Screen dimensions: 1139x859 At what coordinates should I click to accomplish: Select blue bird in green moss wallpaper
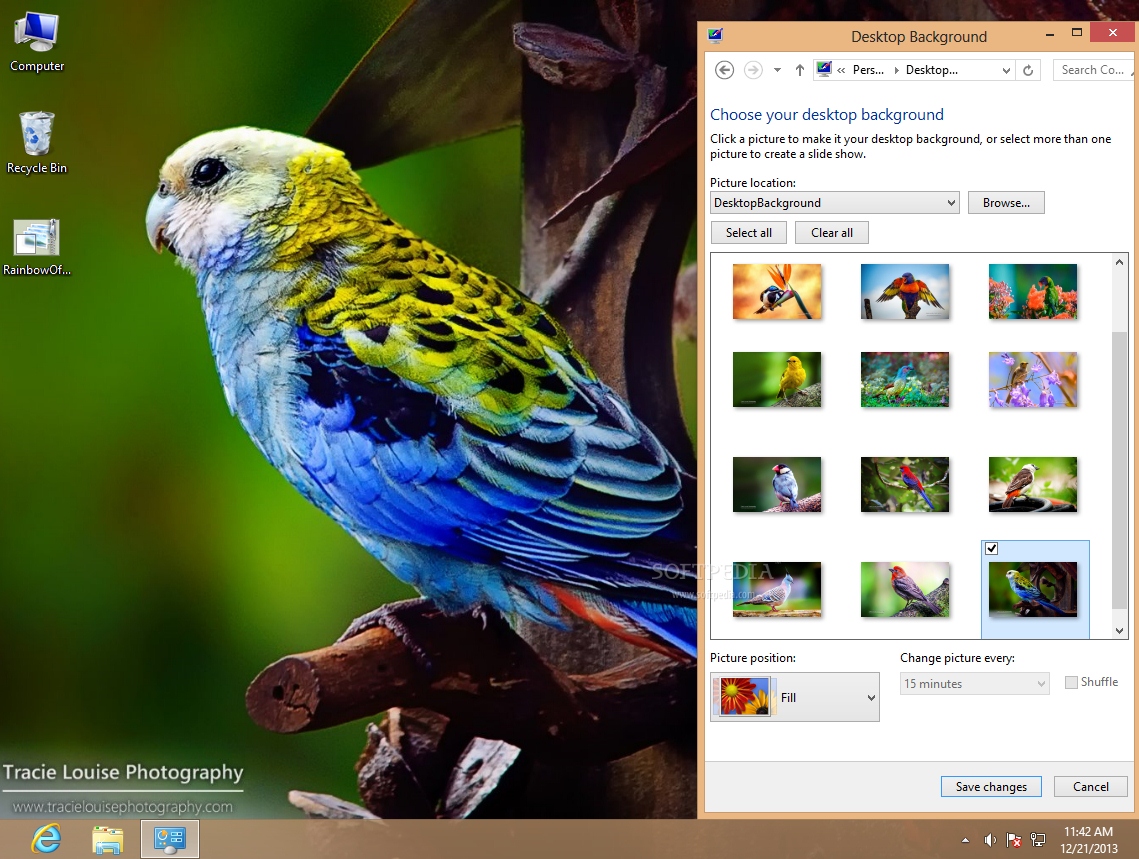904,379
